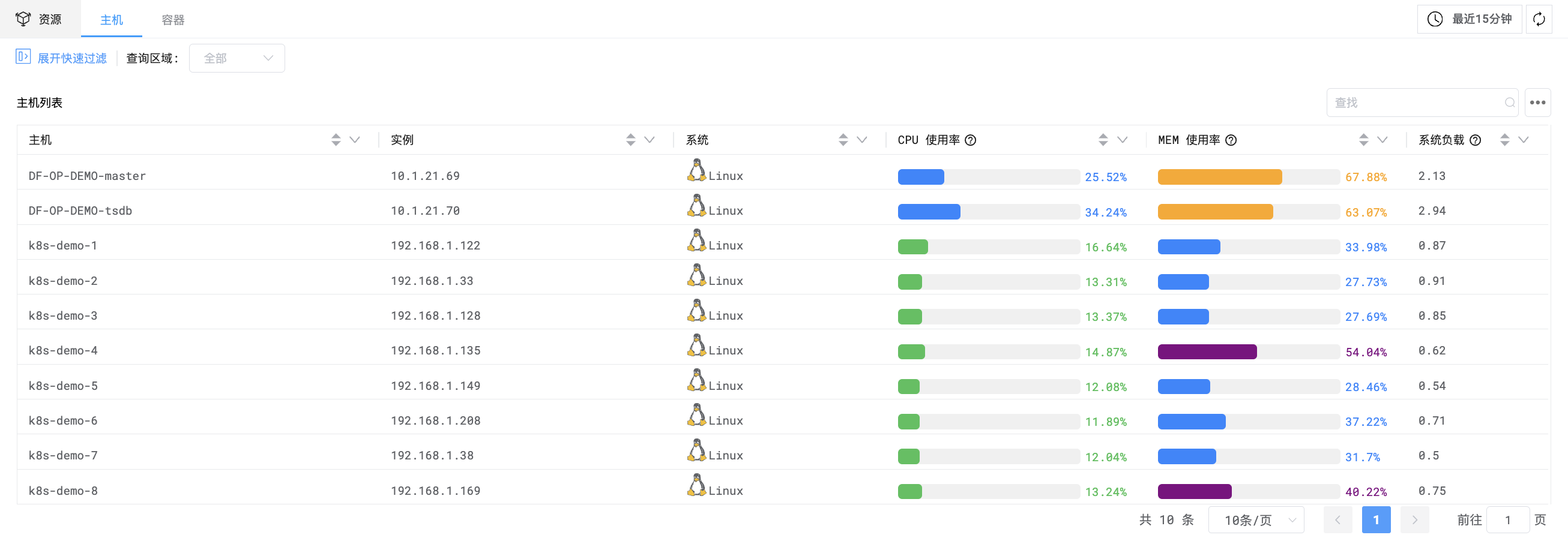Click the MEM 使用率 help question icon

point(1232,140)
